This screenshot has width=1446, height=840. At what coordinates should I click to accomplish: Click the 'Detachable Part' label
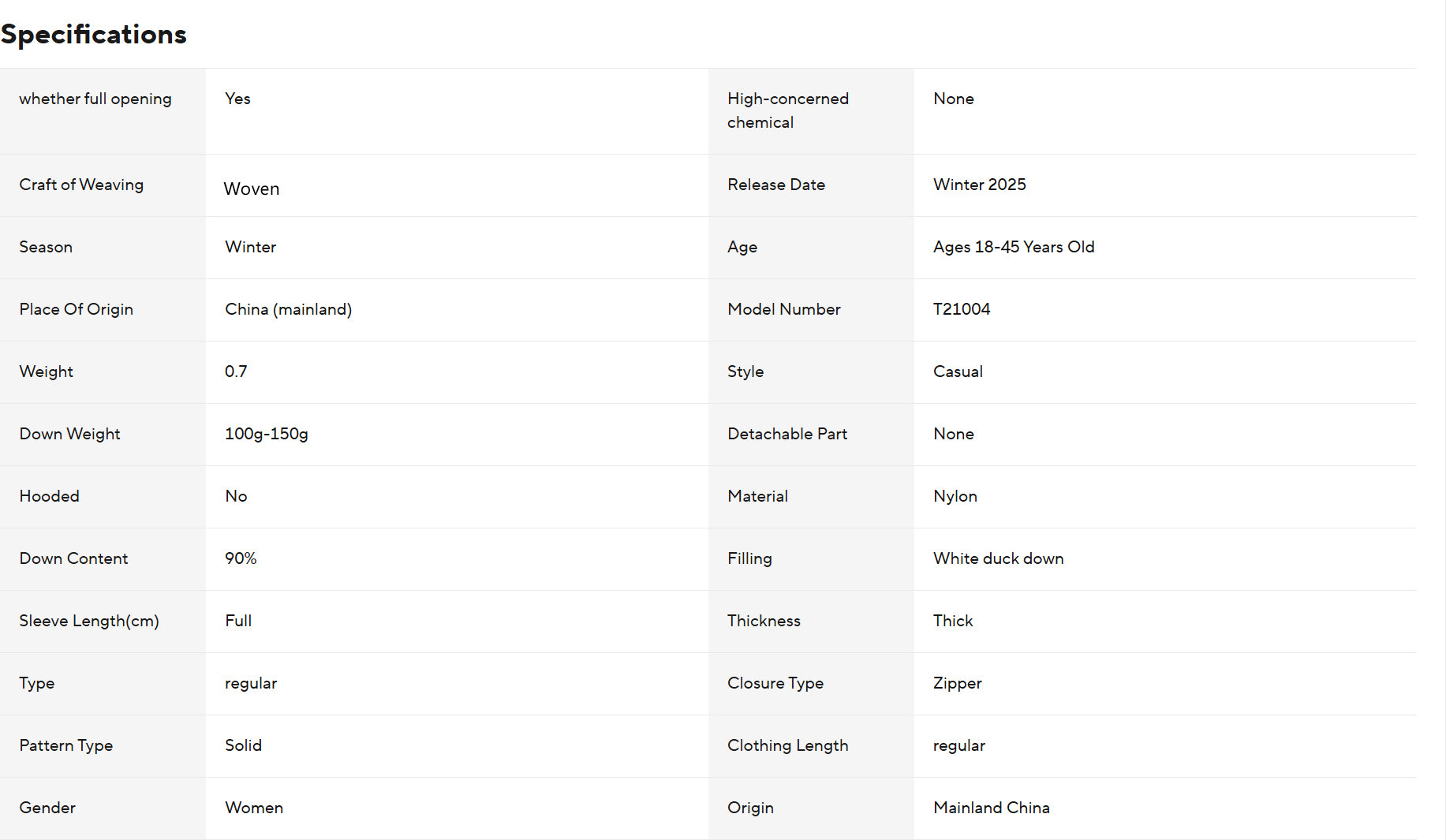coord(787,434)
